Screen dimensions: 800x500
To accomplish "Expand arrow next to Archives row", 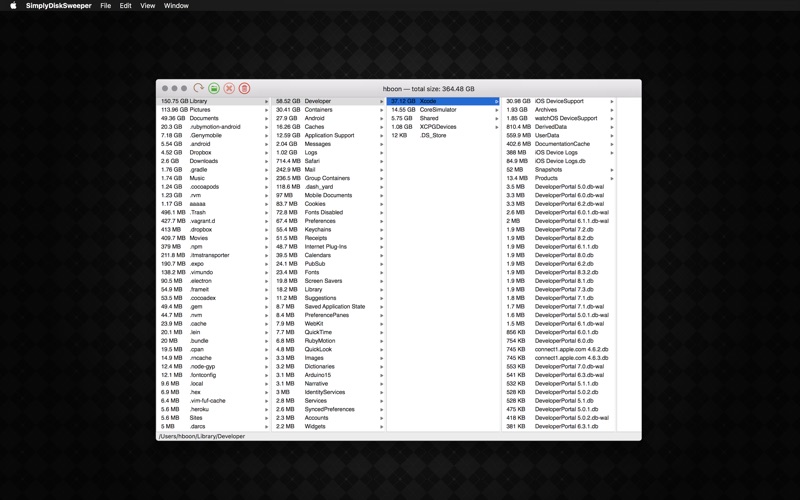I will 612,110.
